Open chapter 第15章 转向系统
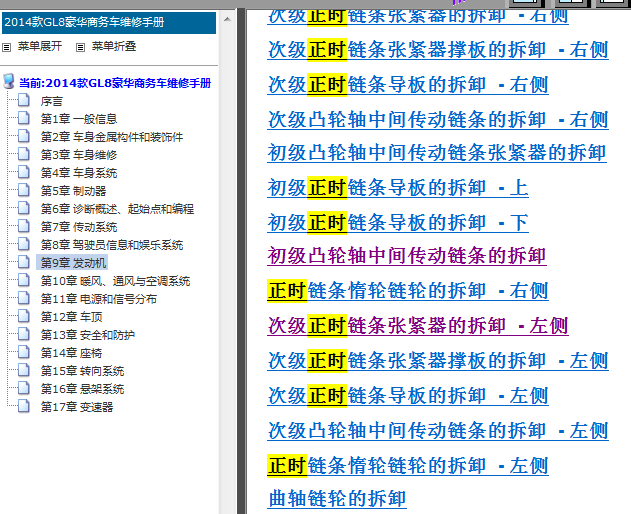631x514 pixels. [x=82, y=371]
